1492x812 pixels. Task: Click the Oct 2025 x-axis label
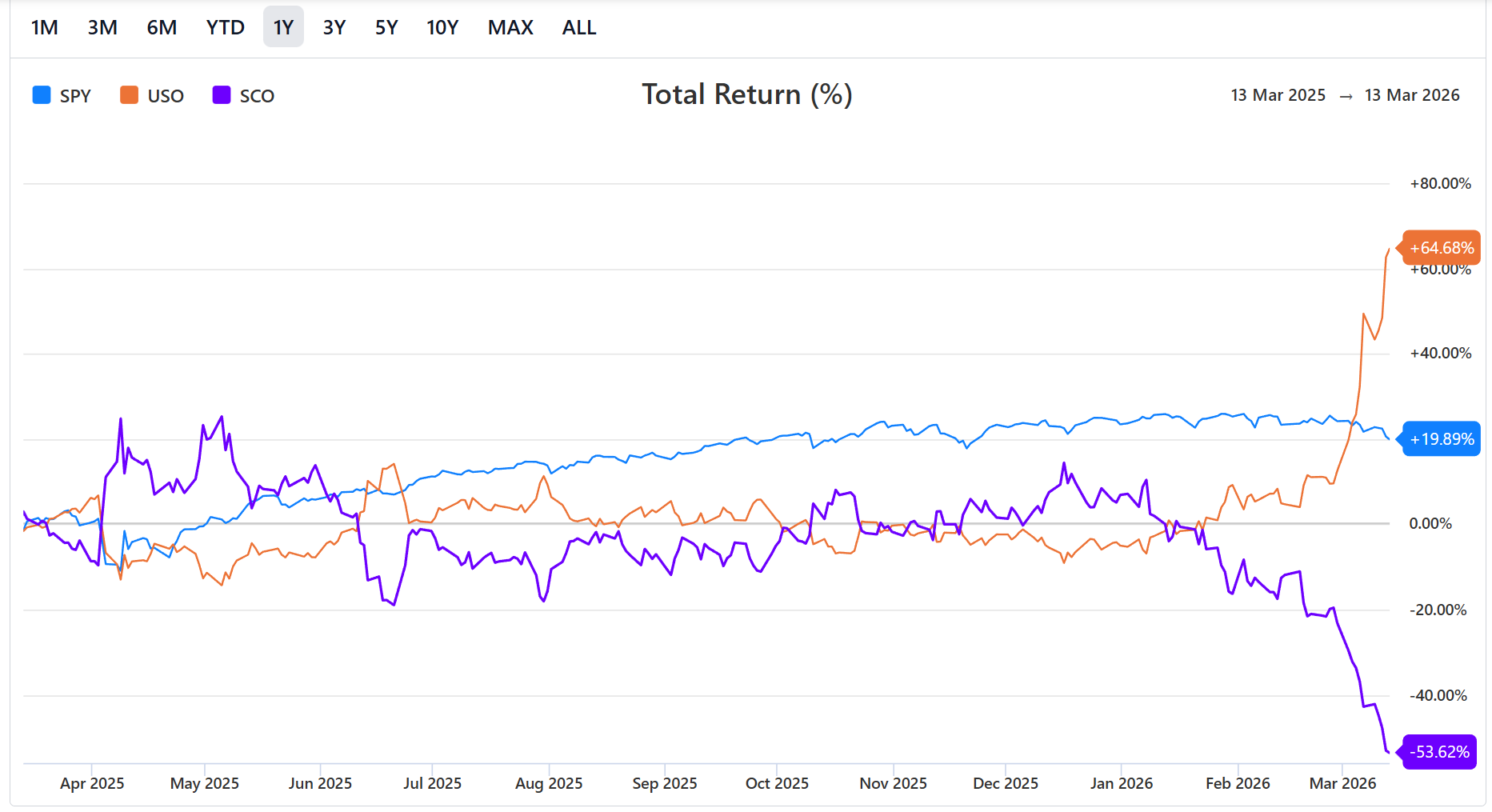click(777, 784)
